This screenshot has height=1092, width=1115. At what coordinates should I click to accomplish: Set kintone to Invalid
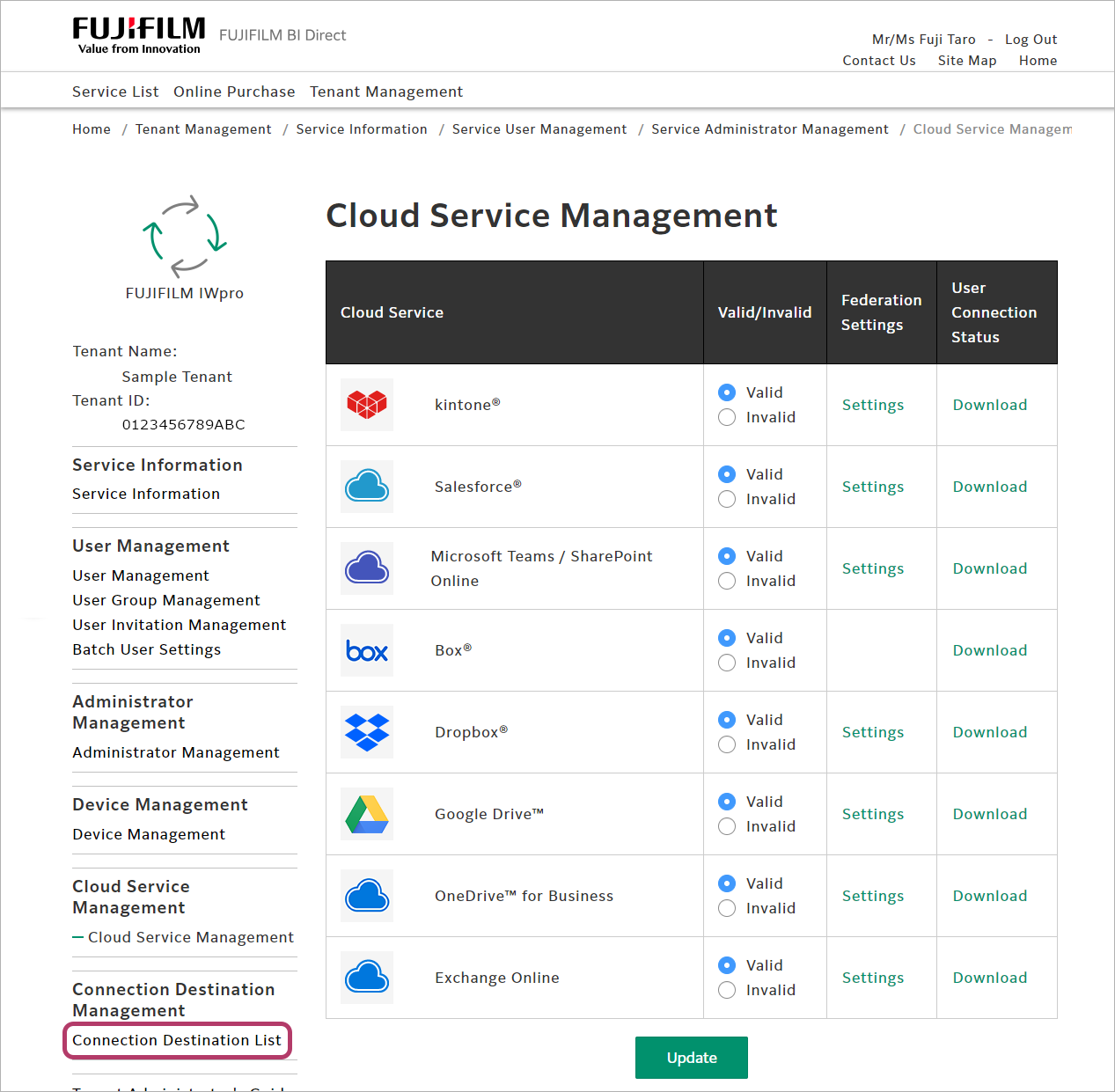point(727,417)
